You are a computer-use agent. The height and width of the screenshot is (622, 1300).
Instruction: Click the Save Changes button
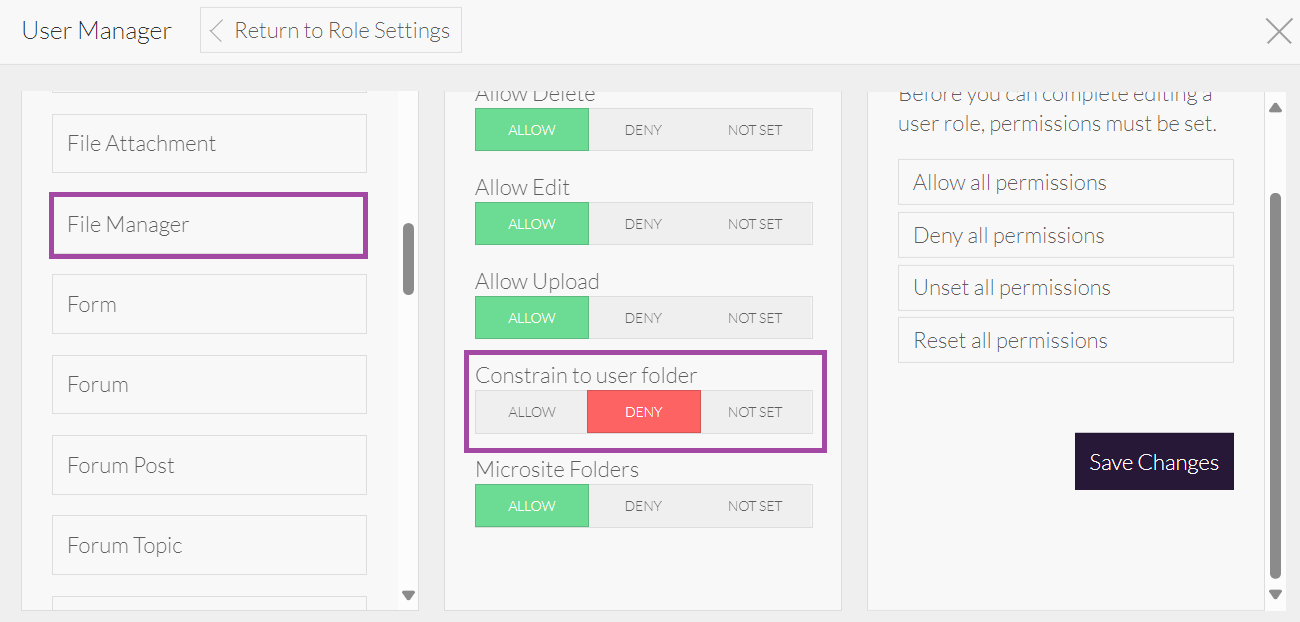[1154, 461]
